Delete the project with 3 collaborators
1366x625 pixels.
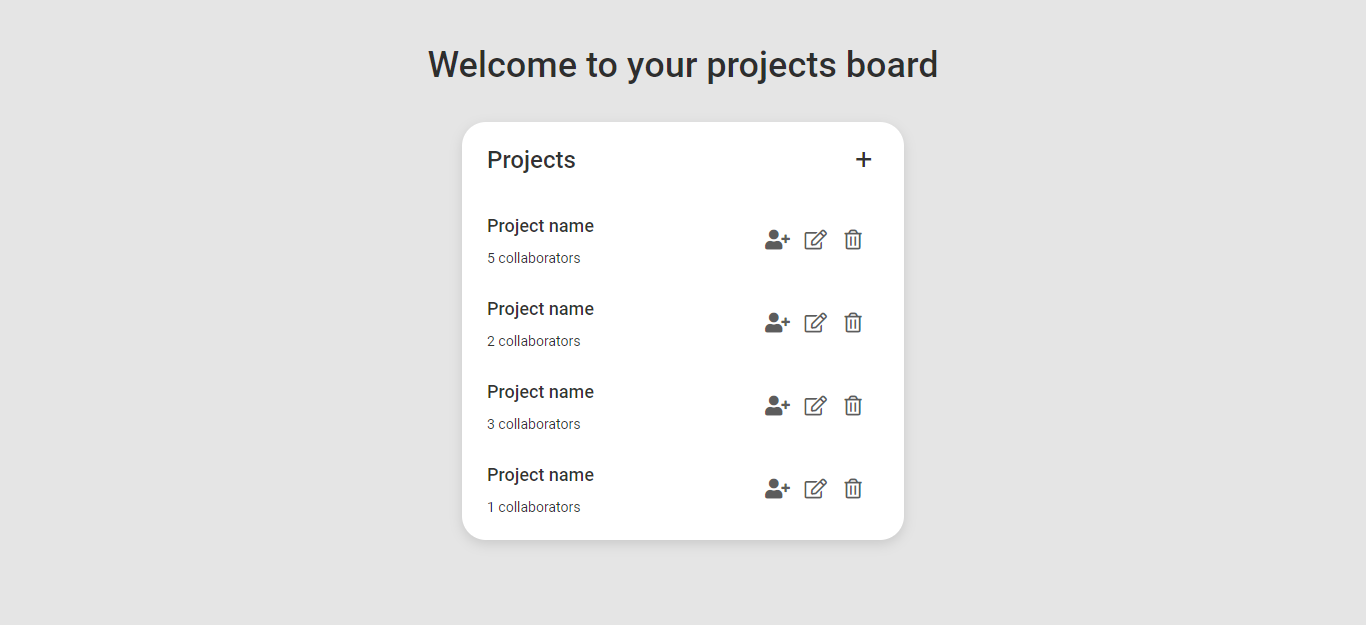tap(852, 406)
